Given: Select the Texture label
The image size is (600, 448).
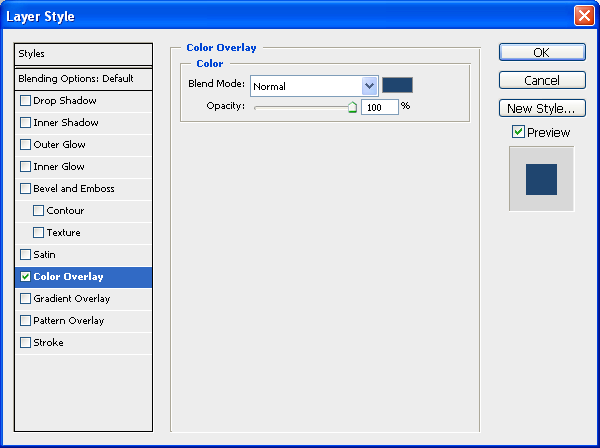Looking at the screenshot, I should tap(64, 233).
